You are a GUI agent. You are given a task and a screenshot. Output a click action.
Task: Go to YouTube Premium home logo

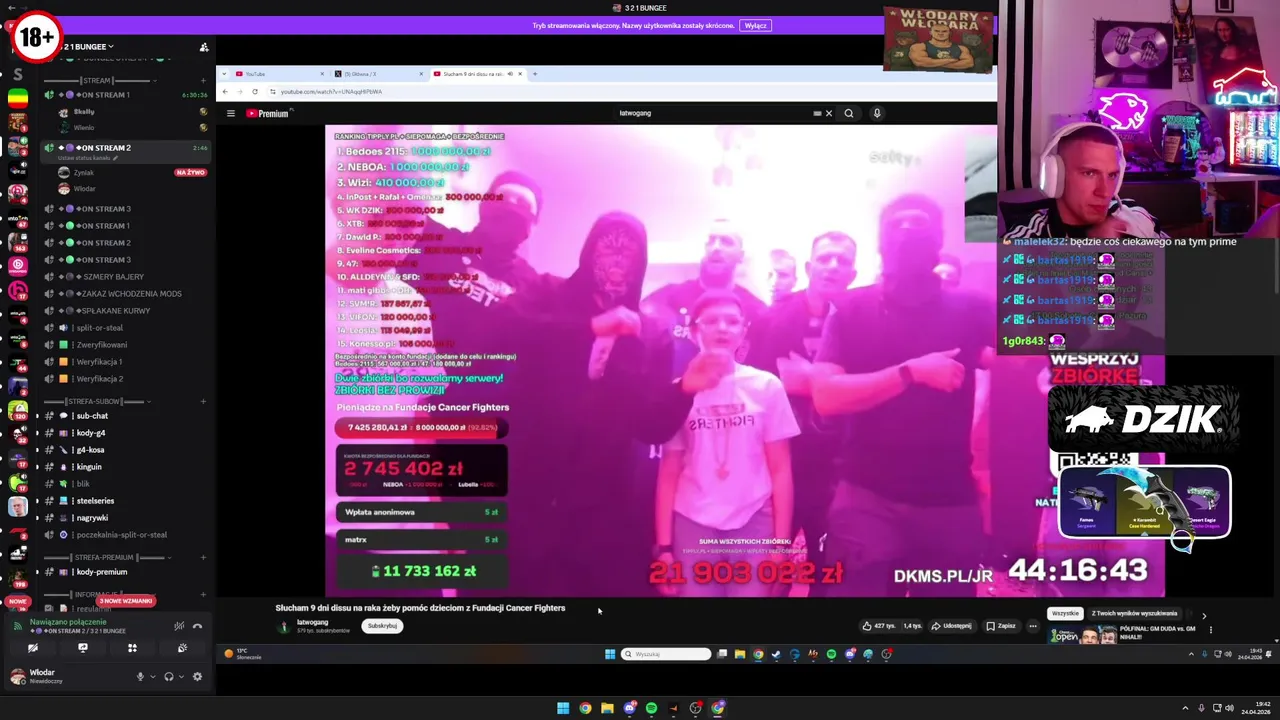pos(267,114)
